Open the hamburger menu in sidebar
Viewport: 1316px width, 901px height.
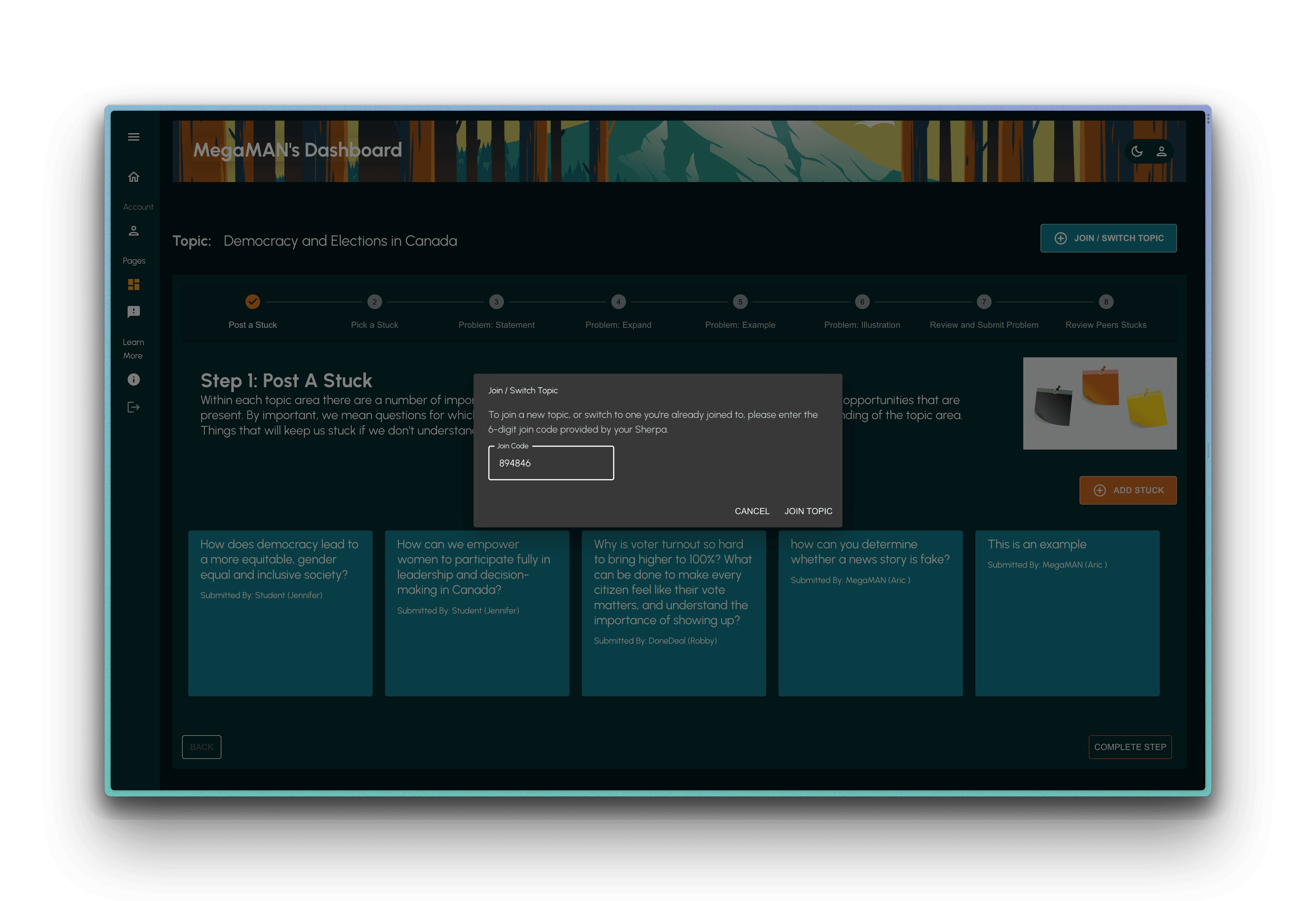pyautogui.click(x=134, y=137)
